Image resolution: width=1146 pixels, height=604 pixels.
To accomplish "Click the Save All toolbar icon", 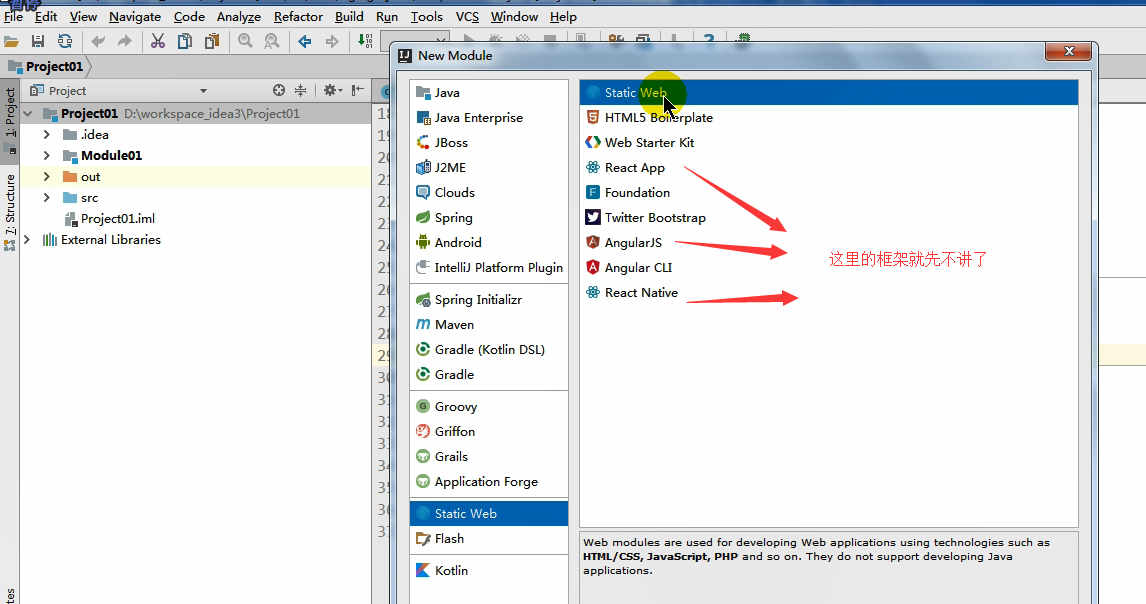I will 38,42.
